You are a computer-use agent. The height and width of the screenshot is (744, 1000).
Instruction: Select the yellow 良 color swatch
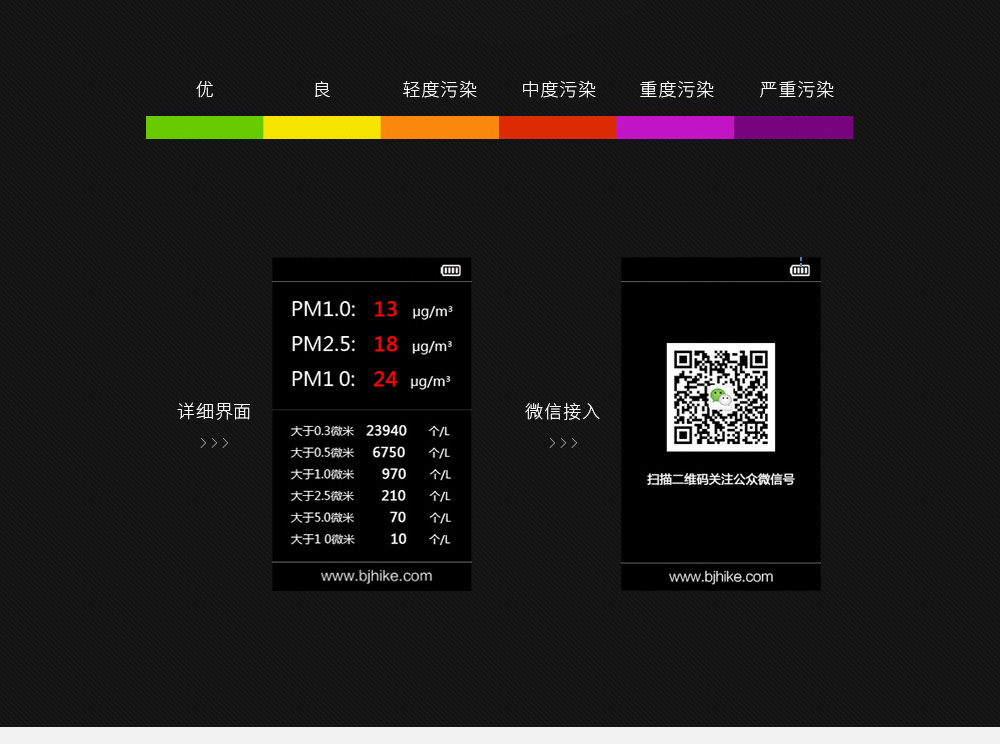[x=322, y=127]
